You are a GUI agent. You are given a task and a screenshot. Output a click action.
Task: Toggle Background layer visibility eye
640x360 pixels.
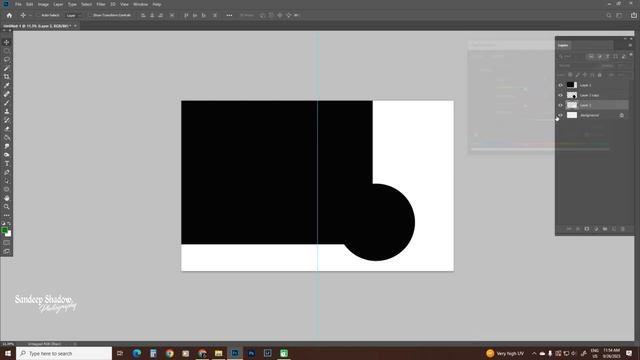coord(560,115)
